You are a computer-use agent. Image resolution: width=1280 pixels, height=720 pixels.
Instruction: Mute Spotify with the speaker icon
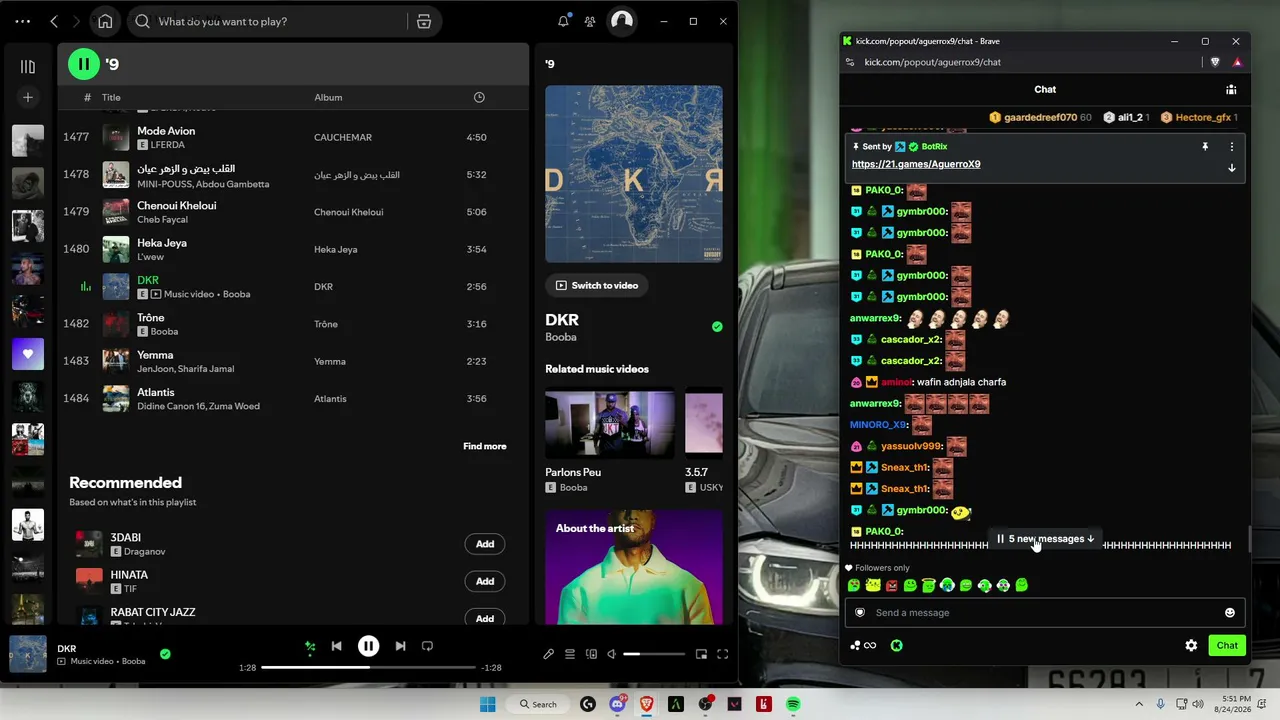tap(612, 654)
